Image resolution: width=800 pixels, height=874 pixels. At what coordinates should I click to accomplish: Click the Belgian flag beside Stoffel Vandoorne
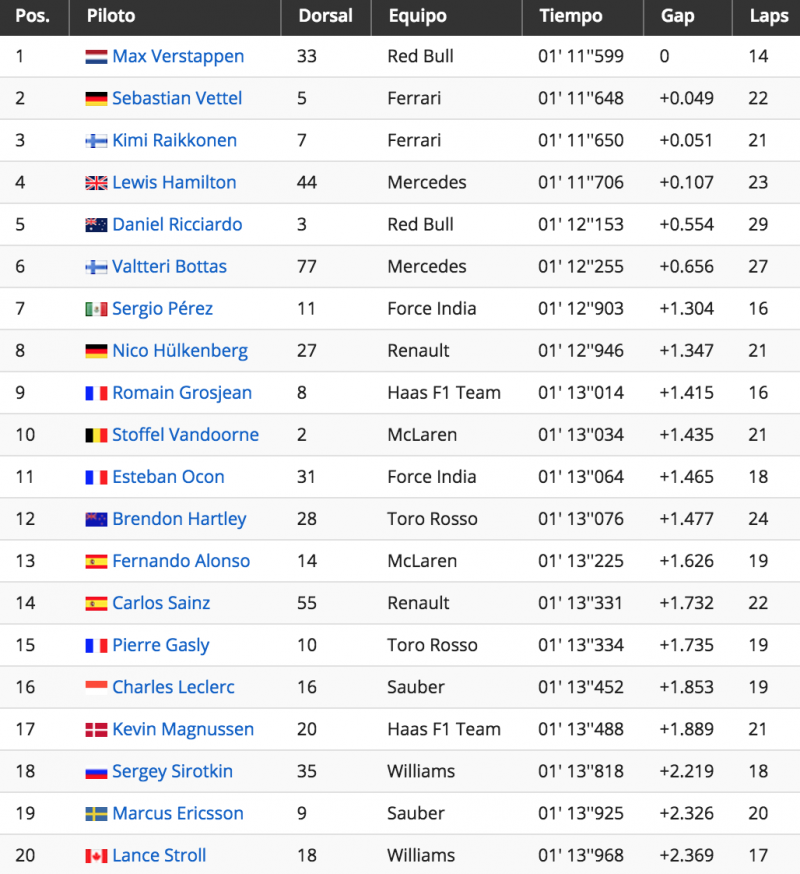click(96, 435)
